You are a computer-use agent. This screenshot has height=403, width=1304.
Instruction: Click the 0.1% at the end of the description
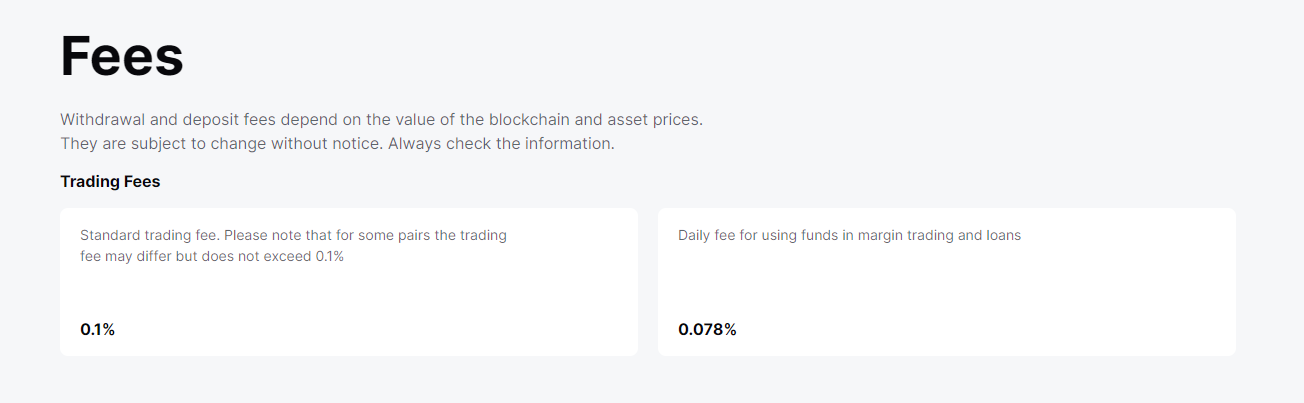[329, 256]
